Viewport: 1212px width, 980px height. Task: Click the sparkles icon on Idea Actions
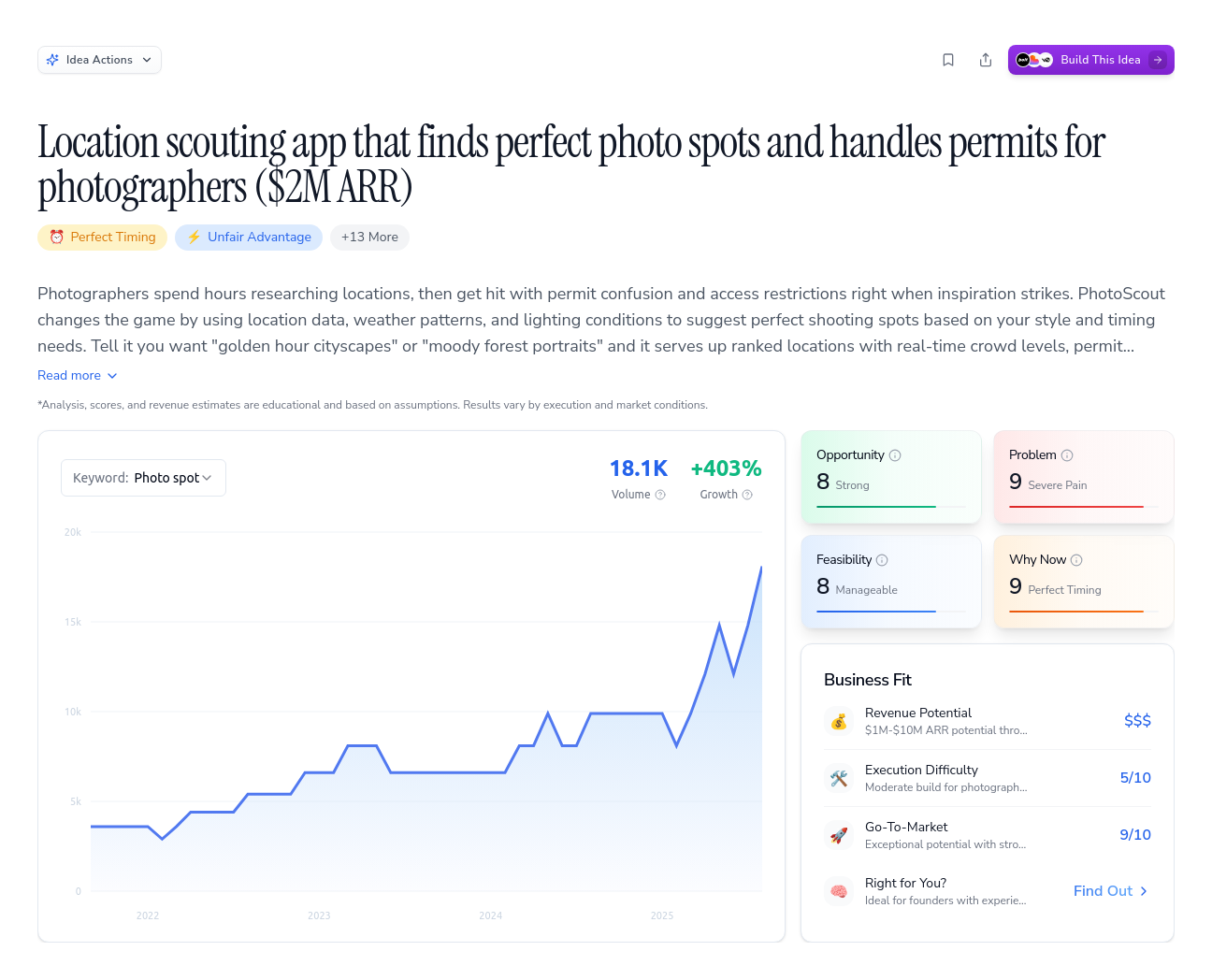click(53, 59)
